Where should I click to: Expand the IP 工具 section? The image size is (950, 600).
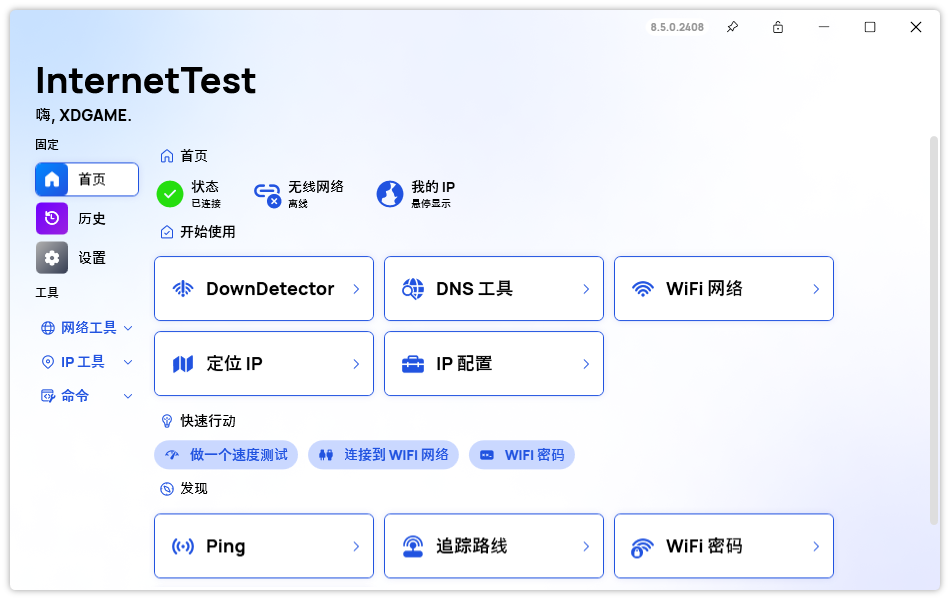coord(79,361)
